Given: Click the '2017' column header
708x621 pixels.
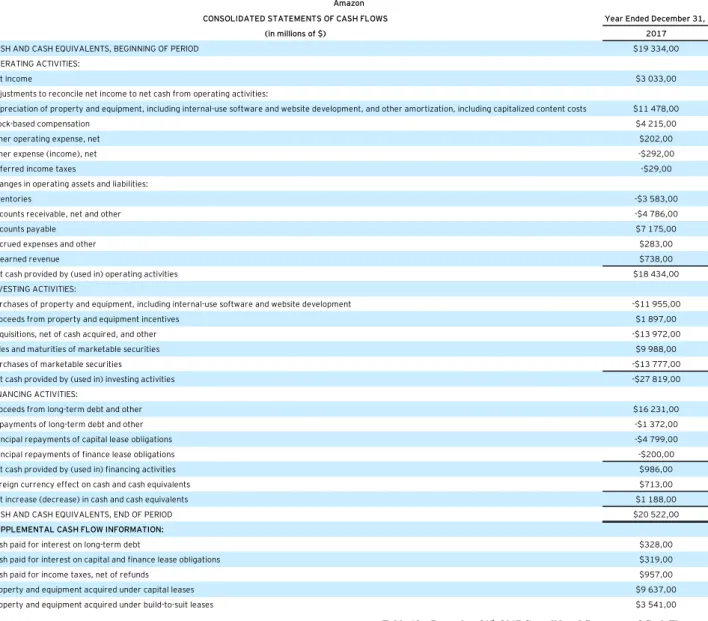Looking at the screenshot, I should pos(656,33).
